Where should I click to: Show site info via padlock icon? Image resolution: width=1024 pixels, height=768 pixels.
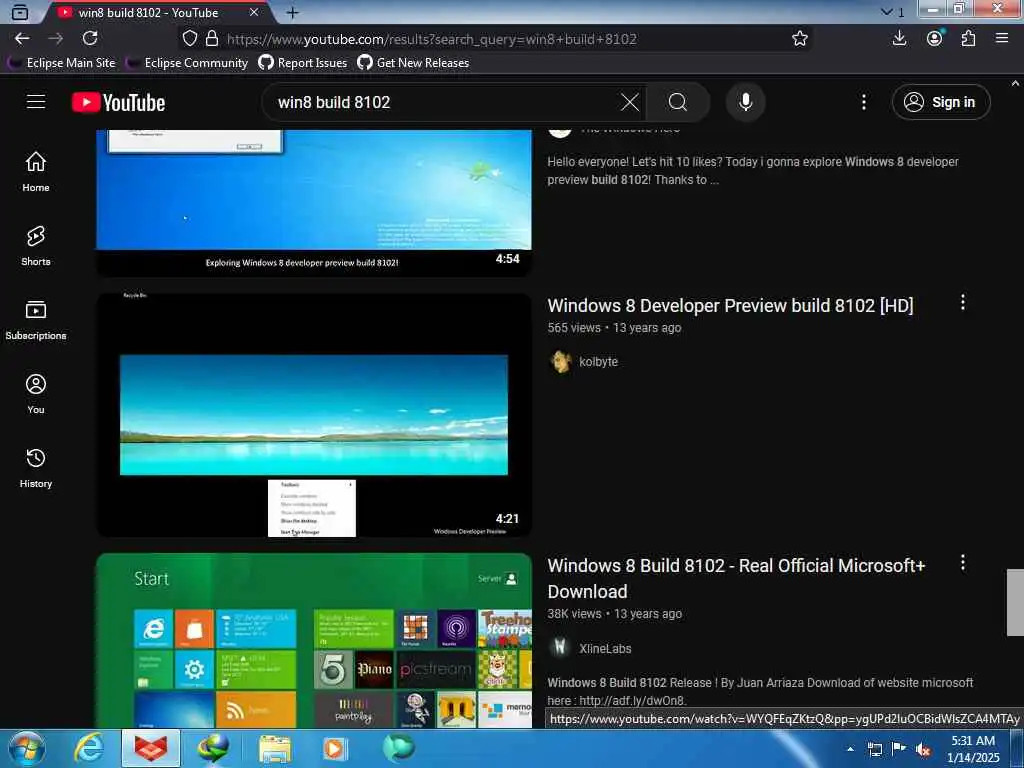[x=212, y=39]
